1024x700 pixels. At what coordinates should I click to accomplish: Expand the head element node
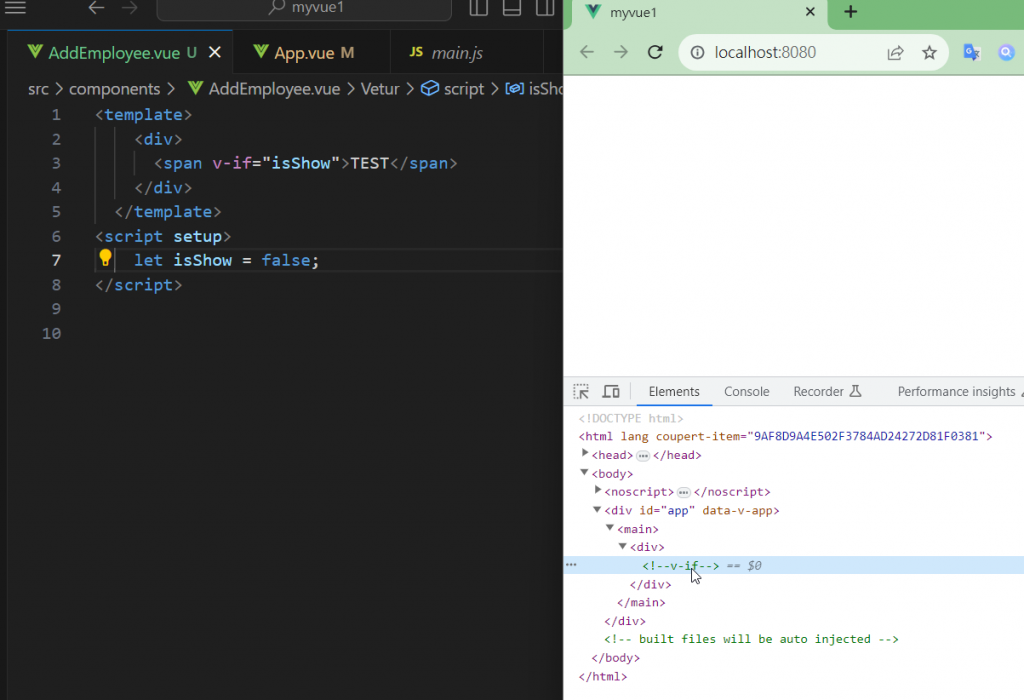click(584, 453)
